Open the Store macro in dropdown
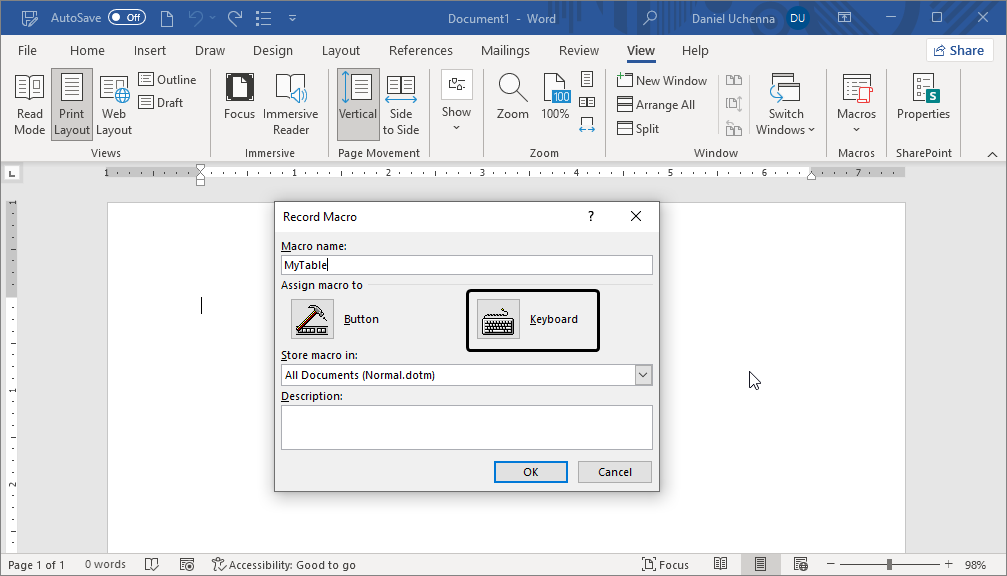 (x=644, y=374)
